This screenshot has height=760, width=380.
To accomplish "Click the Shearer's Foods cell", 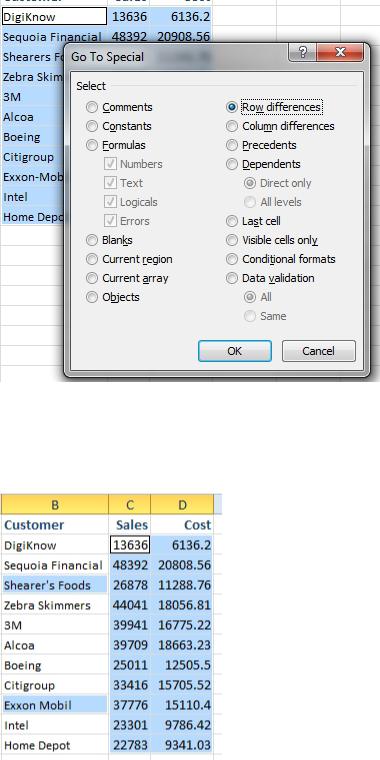I will [x=55, y=585].
